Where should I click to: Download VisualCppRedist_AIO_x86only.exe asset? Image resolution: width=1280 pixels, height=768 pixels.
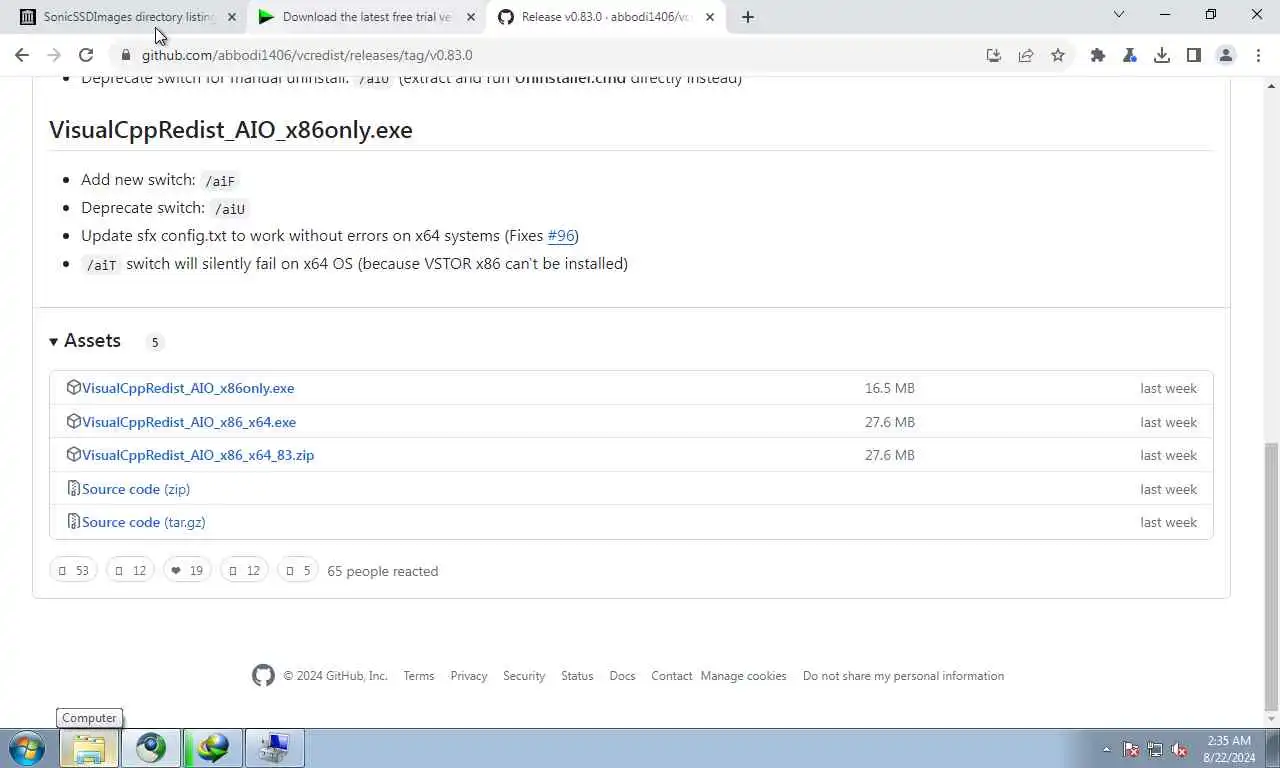click(188, 388)
